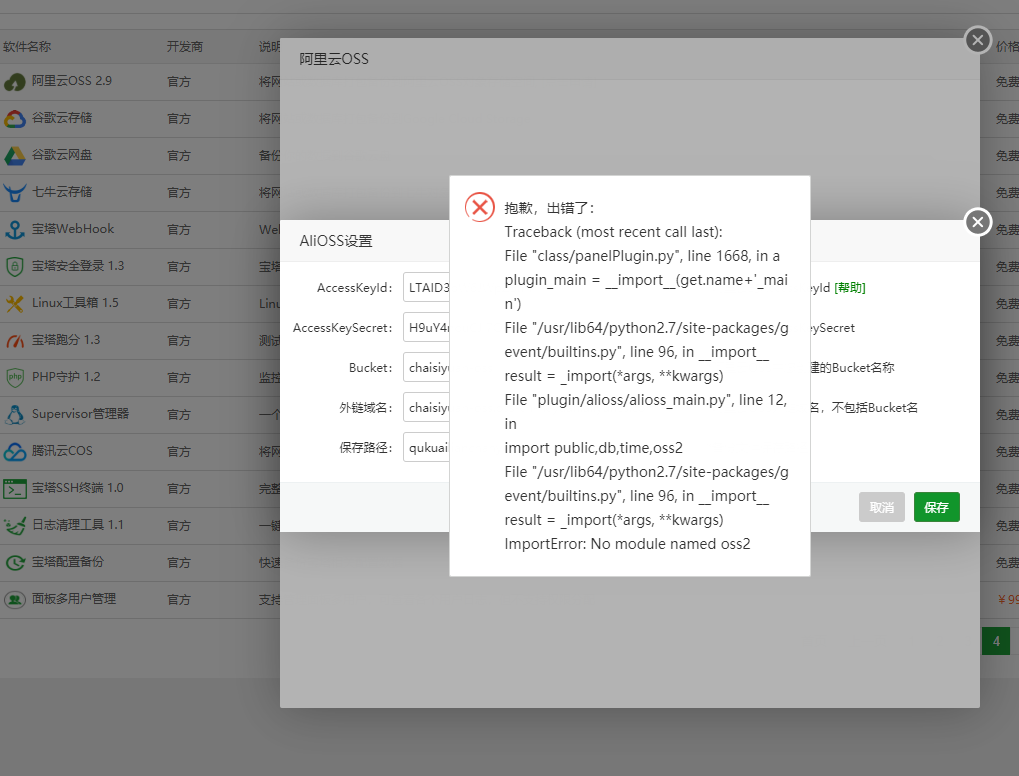Focus the 保存路径 input field
This screenshot has width=1019, height=776.
point(426,448)
